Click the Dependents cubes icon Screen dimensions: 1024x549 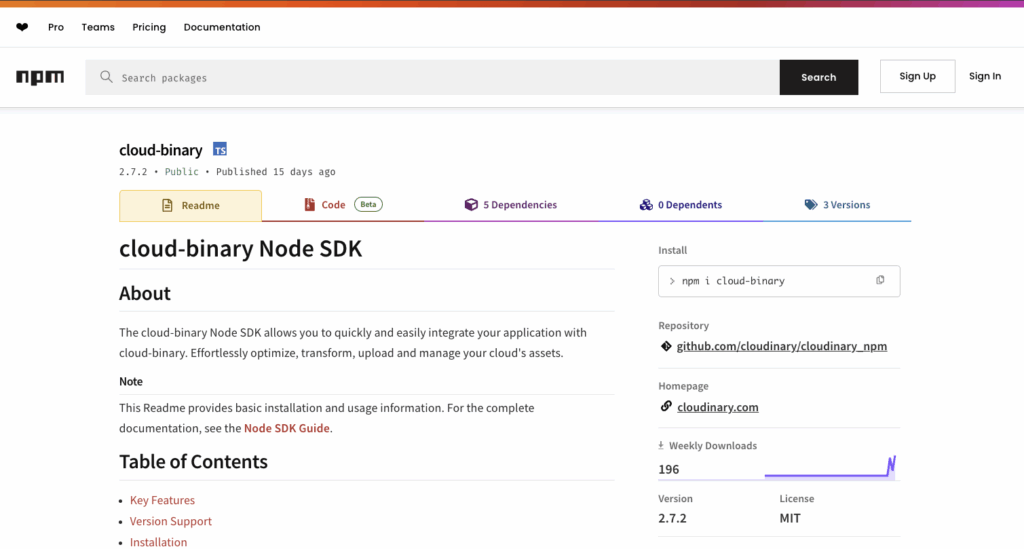coord(646,204)
